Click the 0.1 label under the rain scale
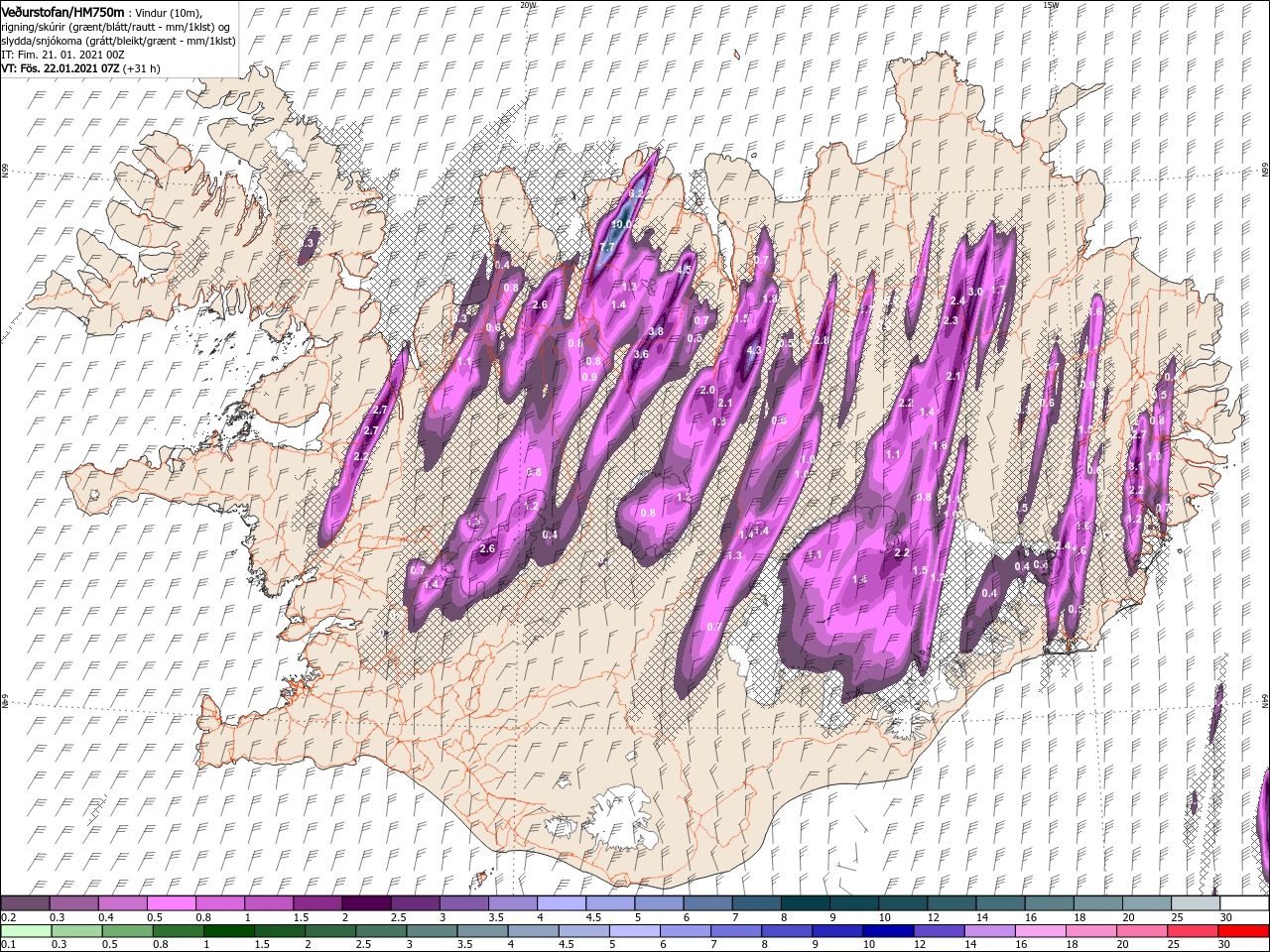Screen dimensions: 1270x952 [8, 945]
